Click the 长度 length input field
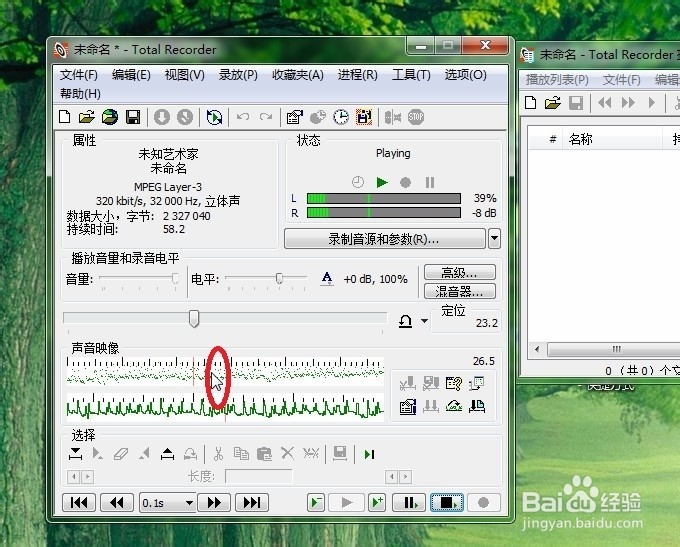 coord(258,477)
